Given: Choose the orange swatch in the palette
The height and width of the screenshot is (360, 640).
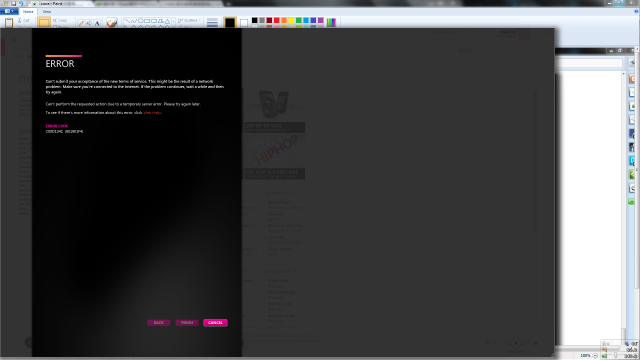Looking at the screenshot, I should click(284, 20).
